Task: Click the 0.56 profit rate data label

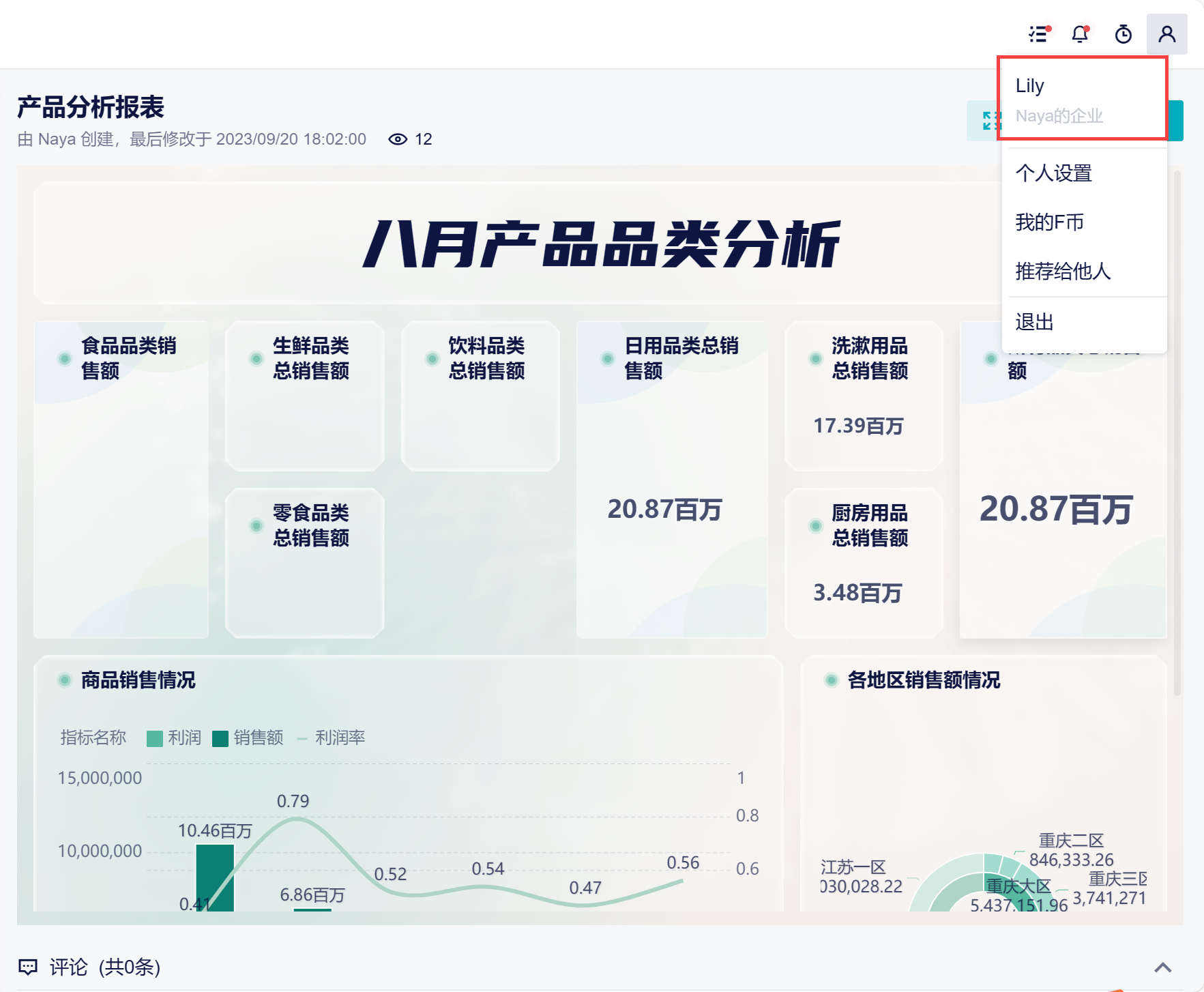Action: tap(683, 863)
